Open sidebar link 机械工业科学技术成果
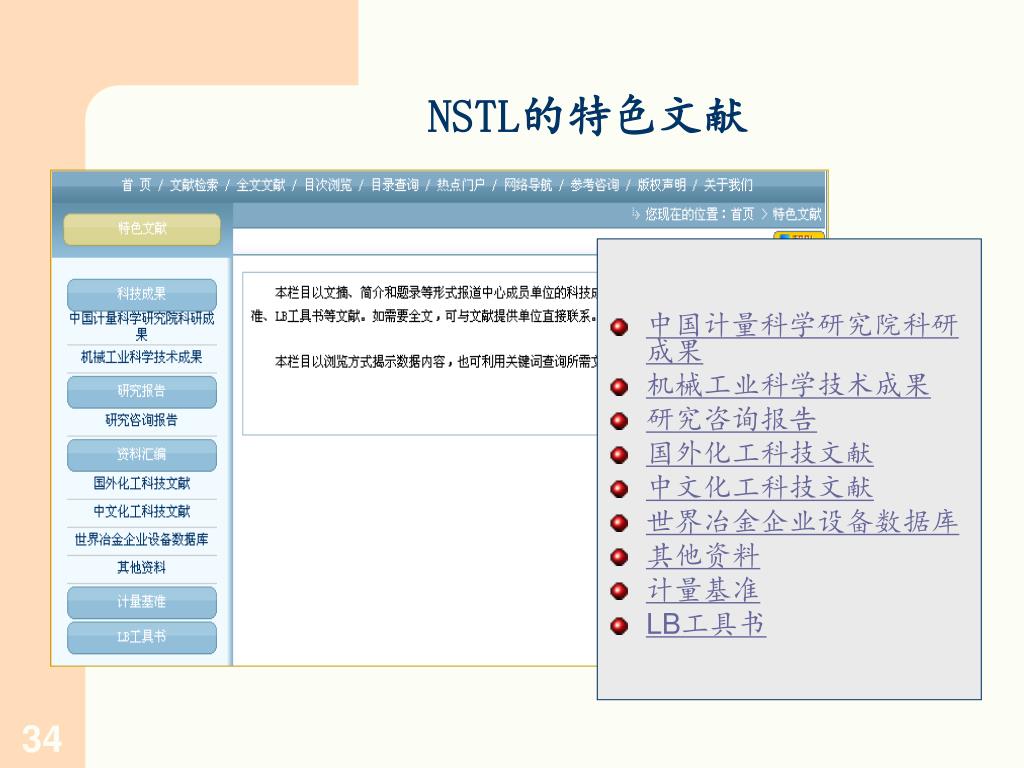Viewport: 1024px width, 768px height. [142, 357]
